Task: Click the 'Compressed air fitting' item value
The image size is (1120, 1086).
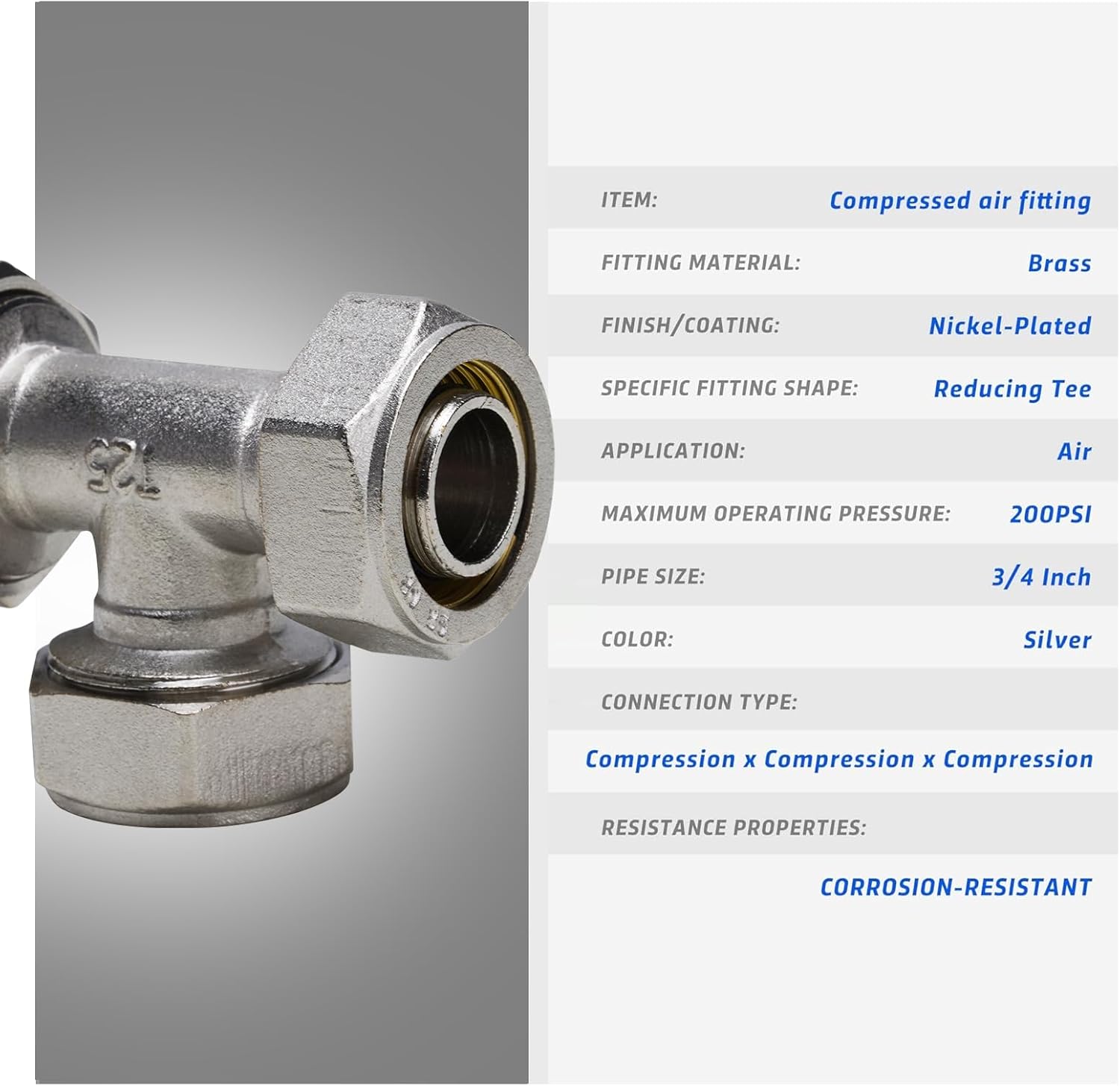Action: coord(960,201)
